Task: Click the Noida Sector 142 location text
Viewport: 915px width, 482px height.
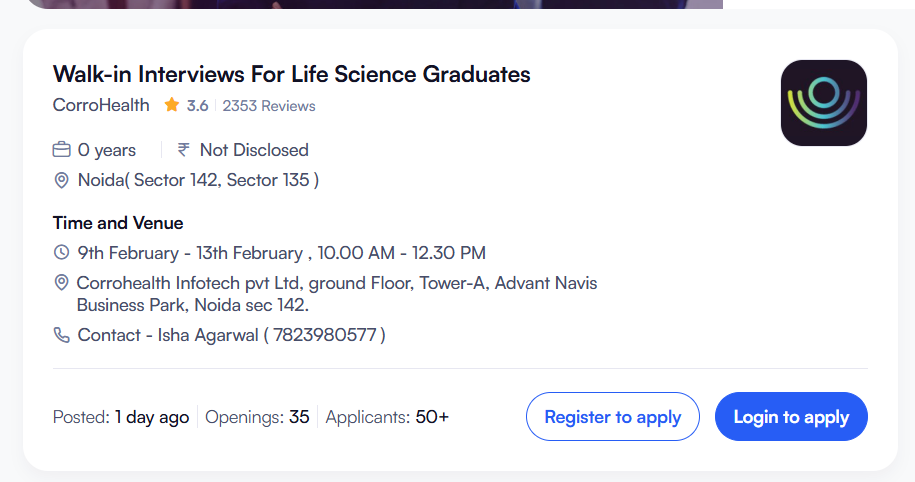Action: tap(198, 181)
